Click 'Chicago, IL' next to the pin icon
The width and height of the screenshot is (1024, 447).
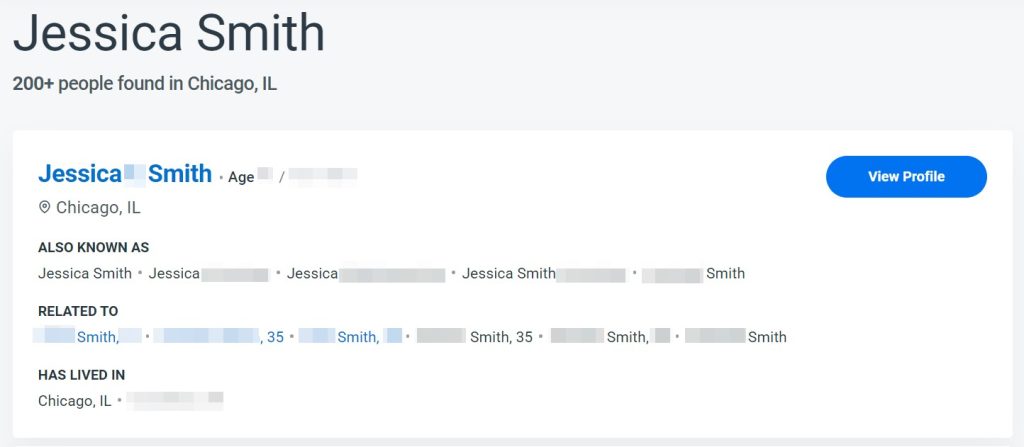98,208
